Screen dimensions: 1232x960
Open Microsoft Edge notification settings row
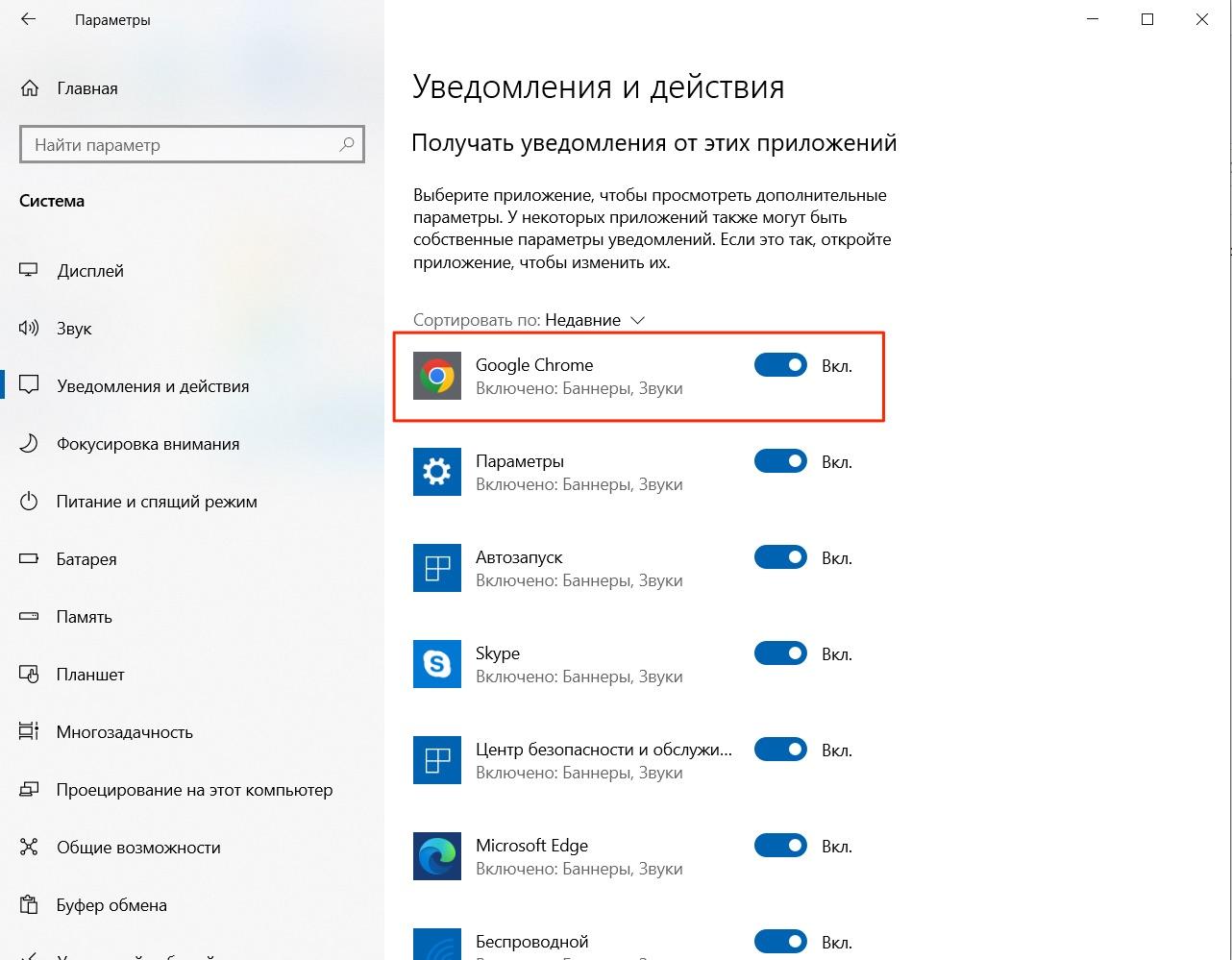click(638, 856)
